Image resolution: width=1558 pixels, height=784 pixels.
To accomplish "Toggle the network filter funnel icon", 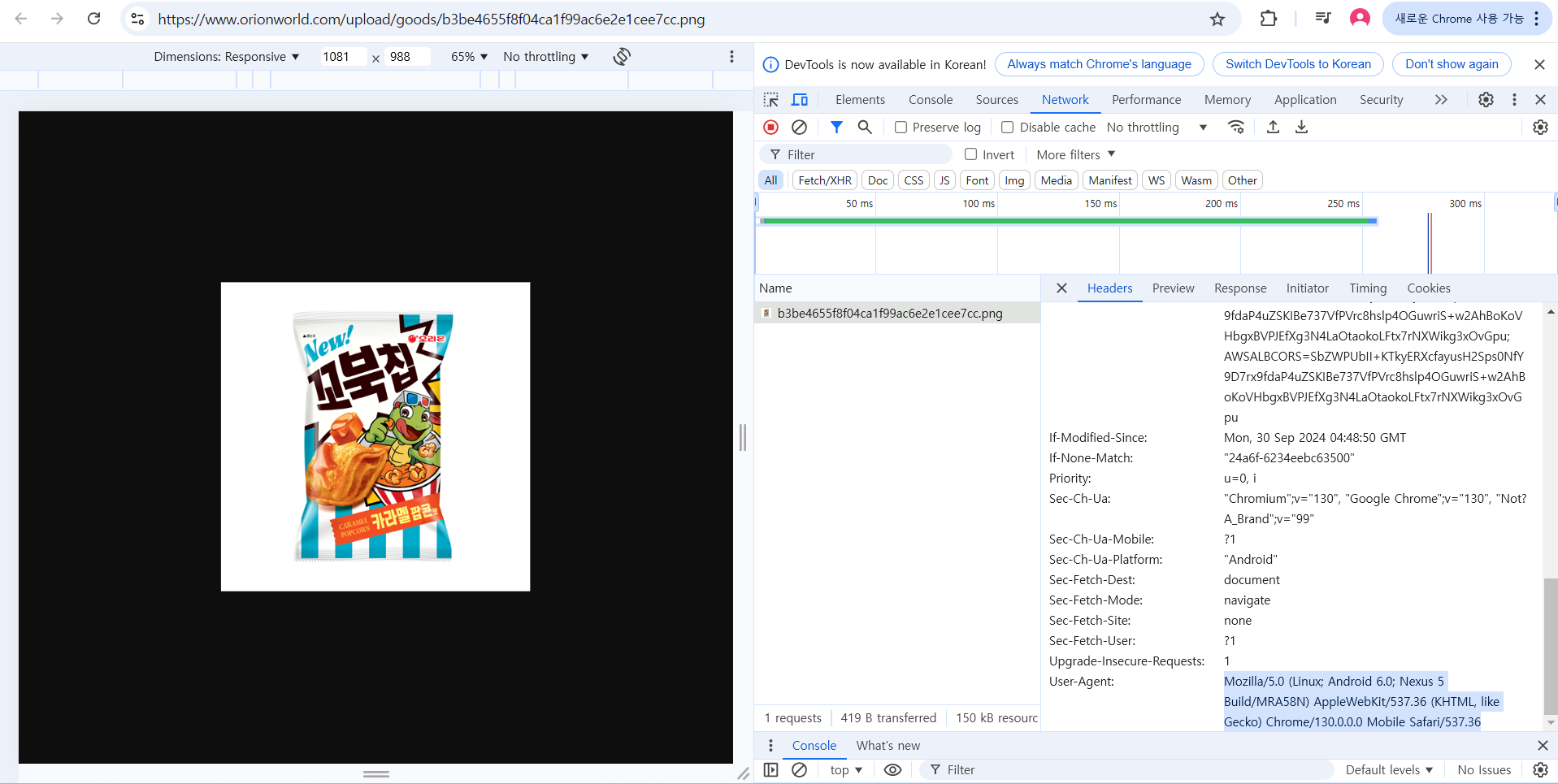I will (x=835, y=127).
